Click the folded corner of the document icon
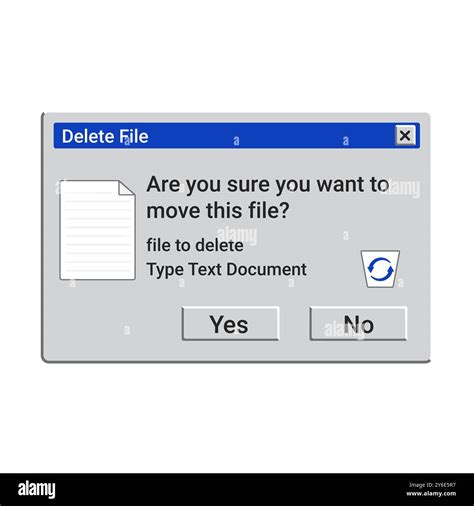474x506 pixels. click(x=127, y=188)
